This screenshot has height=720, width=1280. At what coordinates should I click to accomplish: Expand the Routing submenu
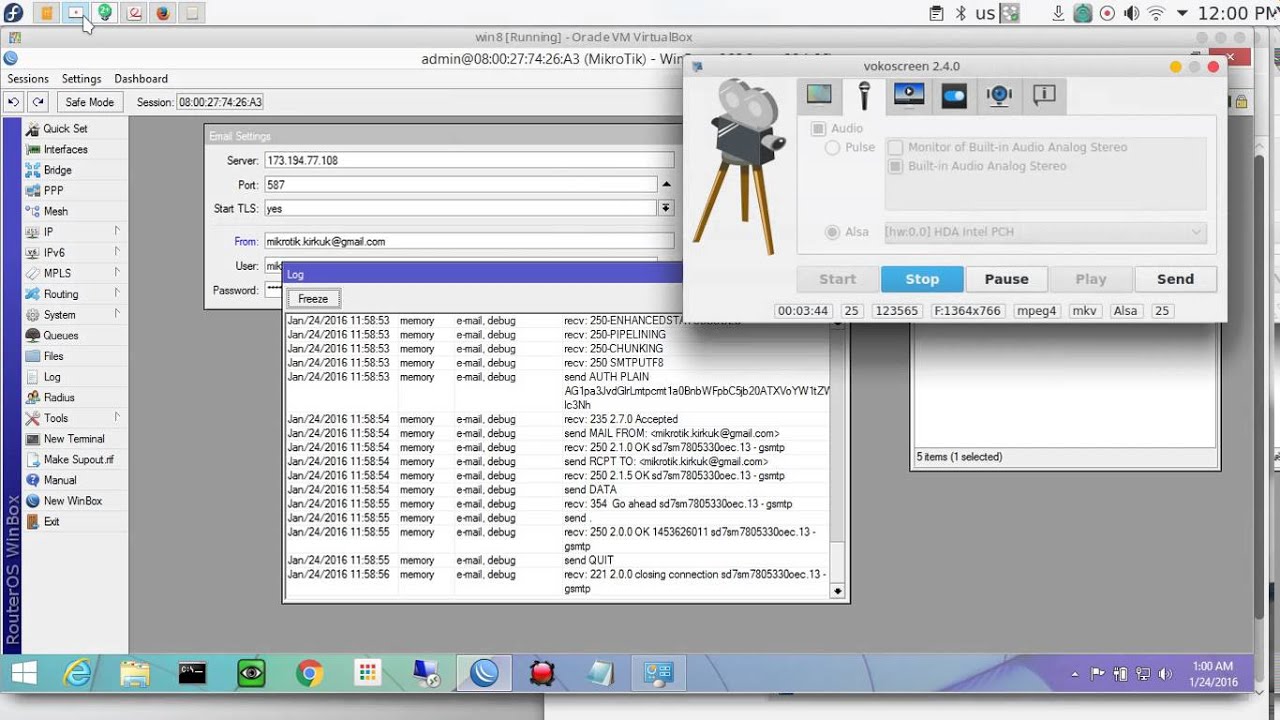tap(116, 293)
